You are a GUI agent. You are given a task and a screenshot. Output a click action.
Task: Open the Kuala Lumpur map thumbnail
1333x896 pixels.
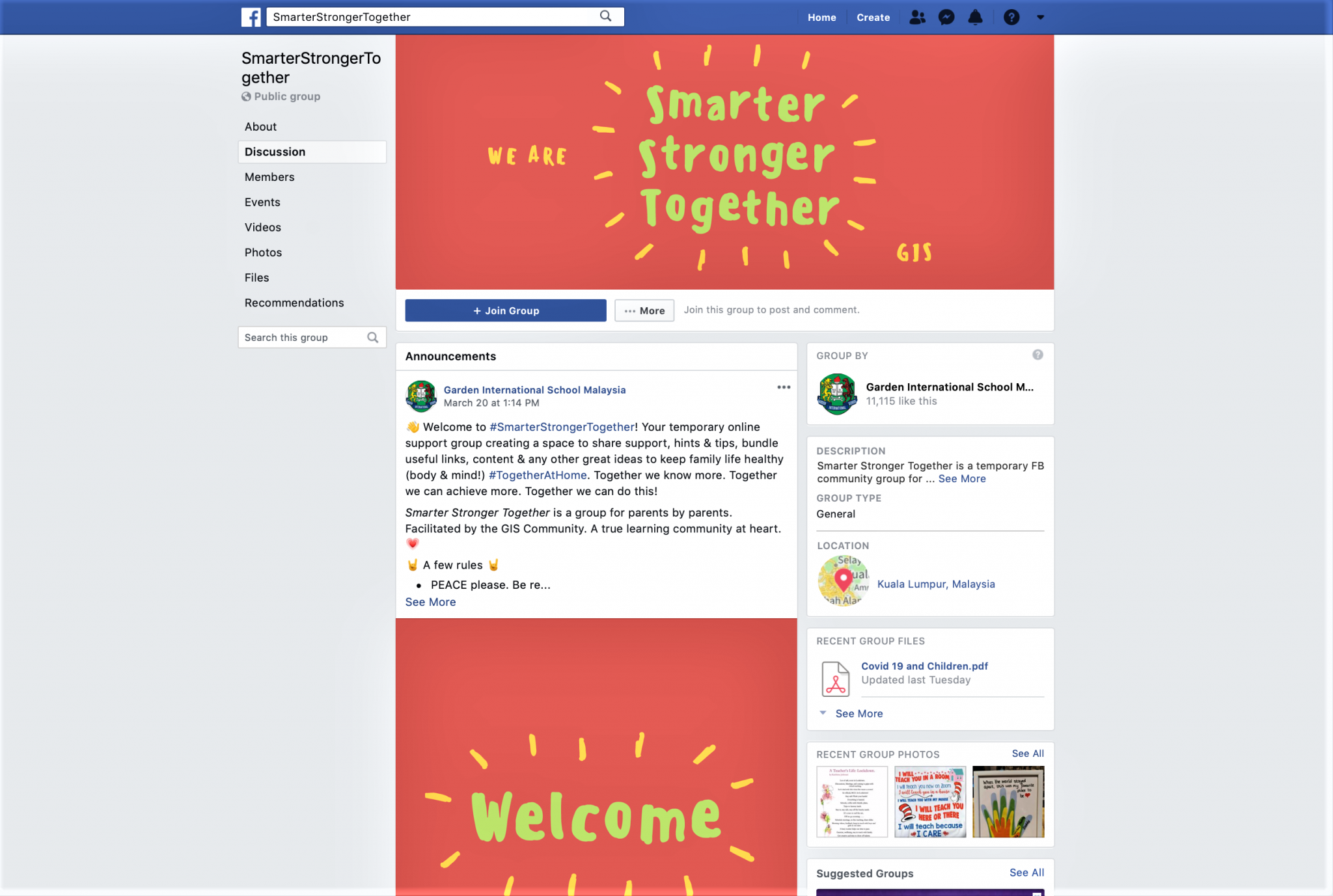click(843, 581)
